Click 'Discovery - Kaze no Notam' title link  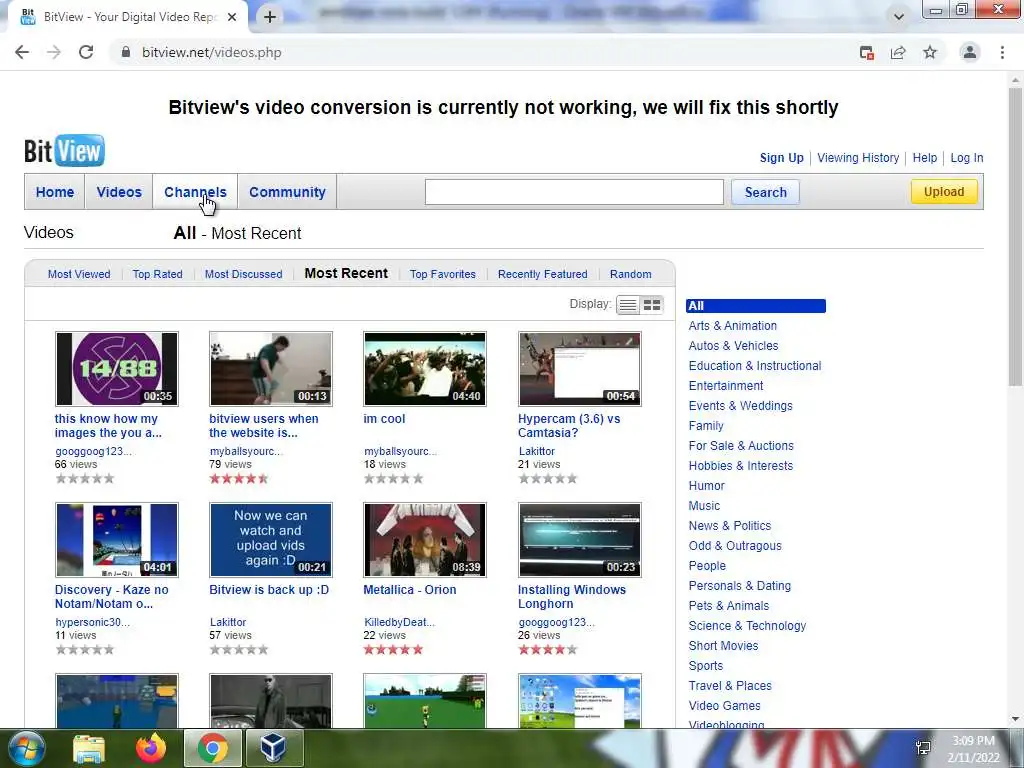click(x=112, y=597)
